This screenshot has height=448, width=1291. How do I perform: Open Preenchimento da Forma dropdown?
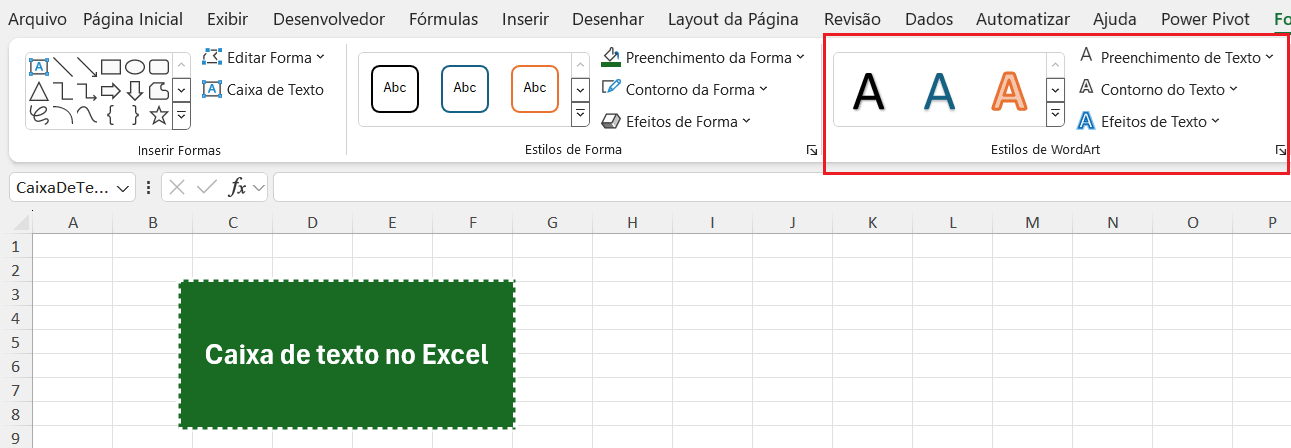pos(799,58)
